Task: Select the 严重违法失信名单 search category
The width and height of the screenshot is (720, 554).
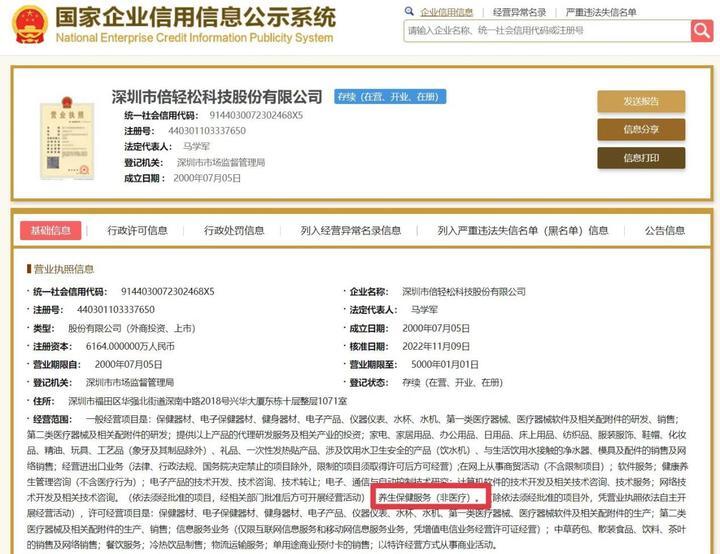Action: 601,12
